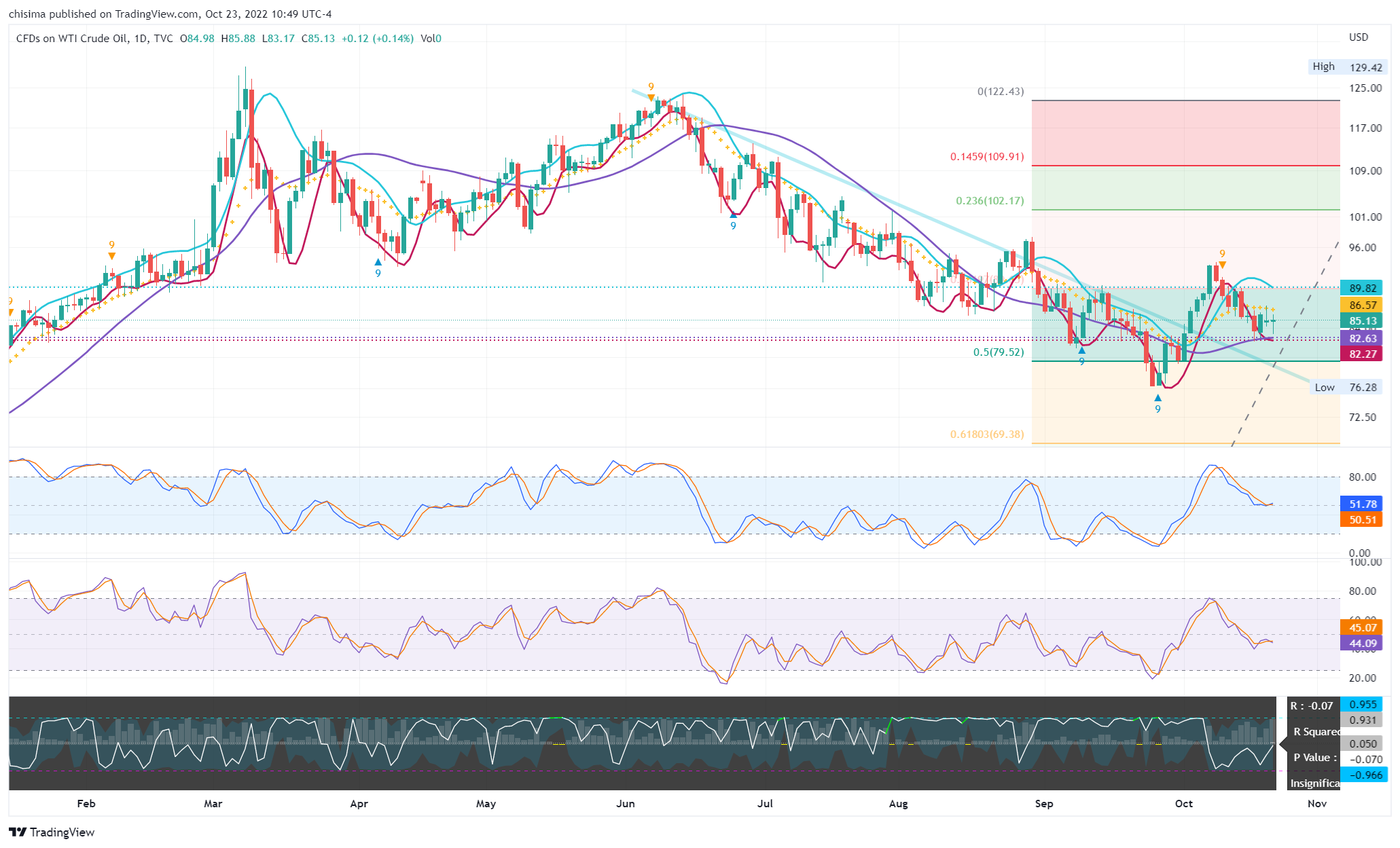Click the USD currency label on price axis

(1358, 37)
